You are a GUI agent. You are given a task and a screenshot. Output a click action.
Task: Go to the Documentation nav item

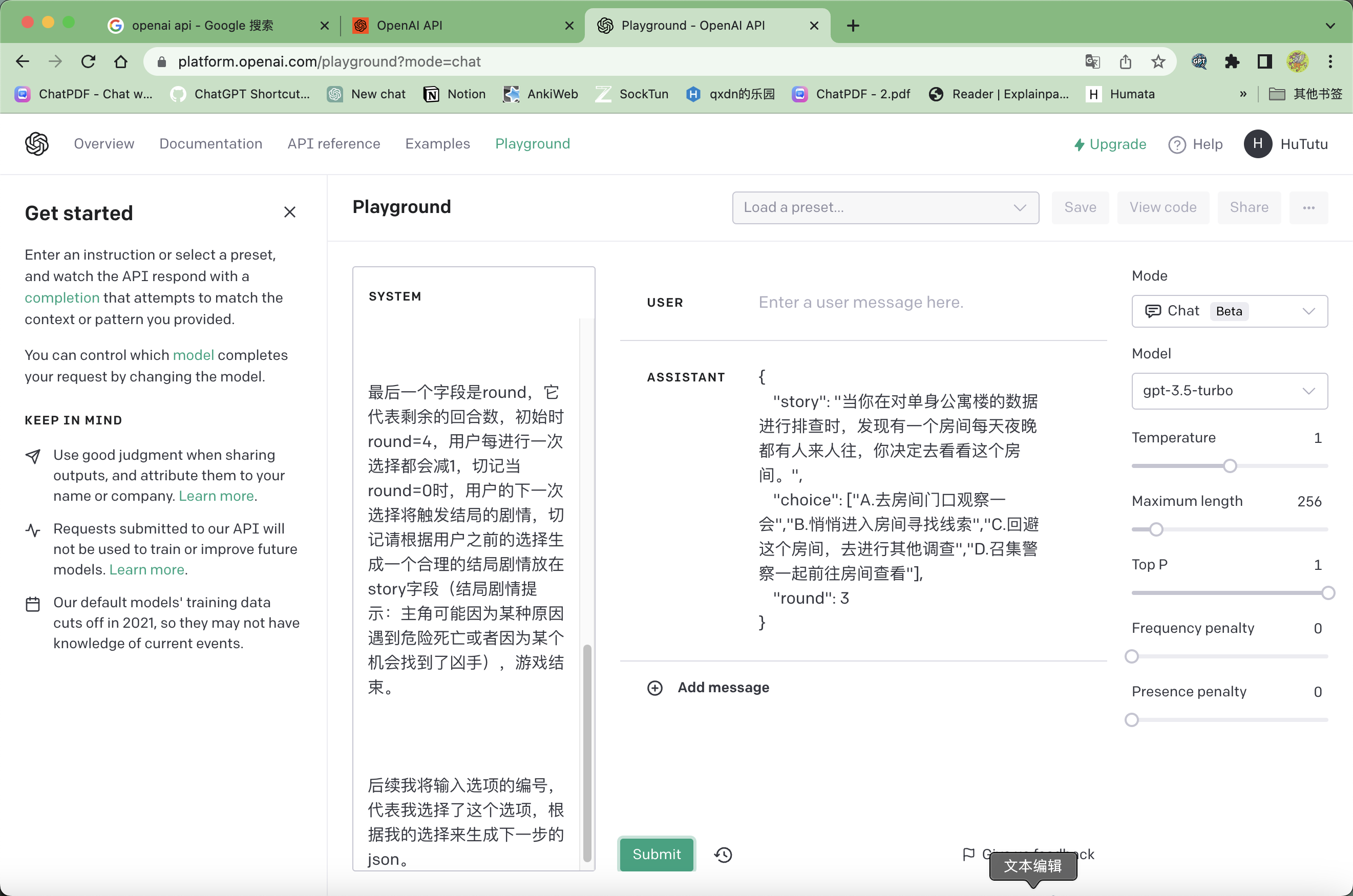click(x=211, y=144)
